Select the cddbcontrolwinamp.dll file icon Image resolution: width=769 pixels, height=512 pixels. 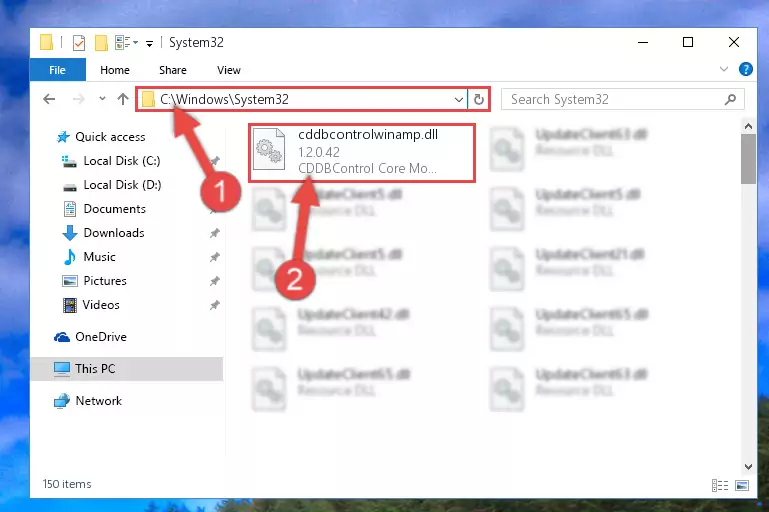pos(269,149)
